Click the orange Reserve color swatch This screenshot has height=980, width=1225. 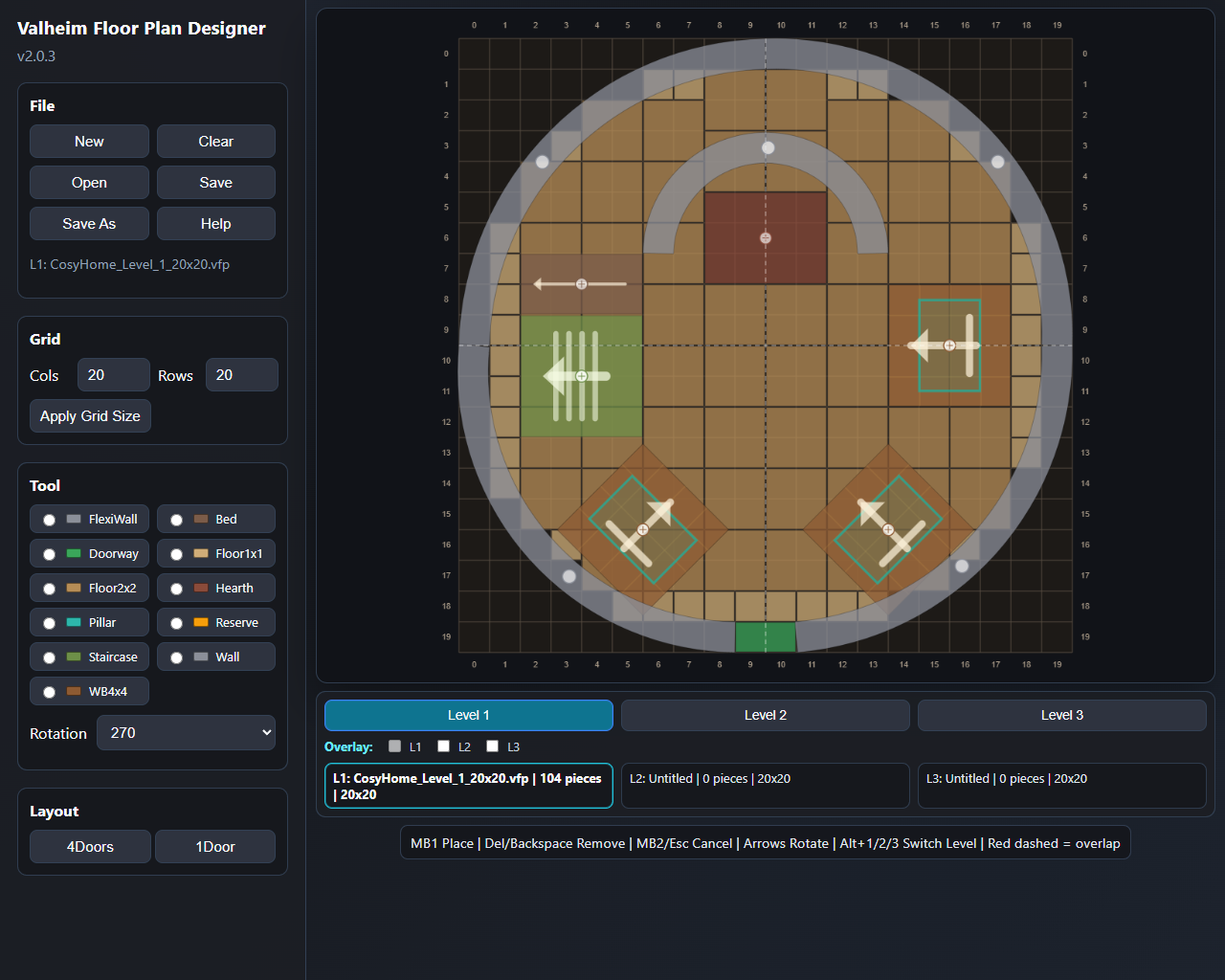tap(201, 622)
